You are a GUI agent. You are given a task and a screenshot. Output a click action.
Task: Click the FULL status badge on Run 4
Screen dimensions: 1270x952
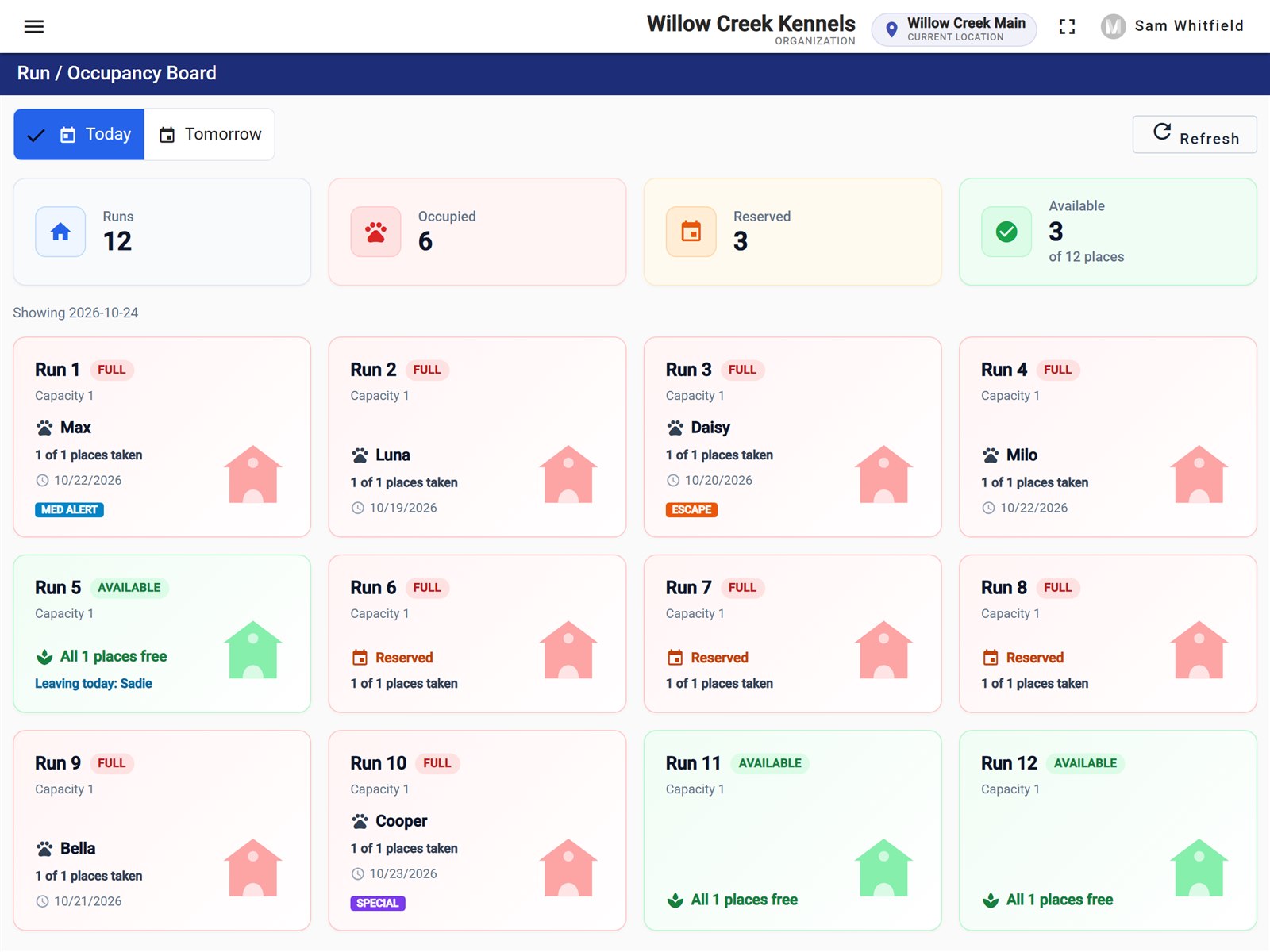click(x=1058, y=370)
